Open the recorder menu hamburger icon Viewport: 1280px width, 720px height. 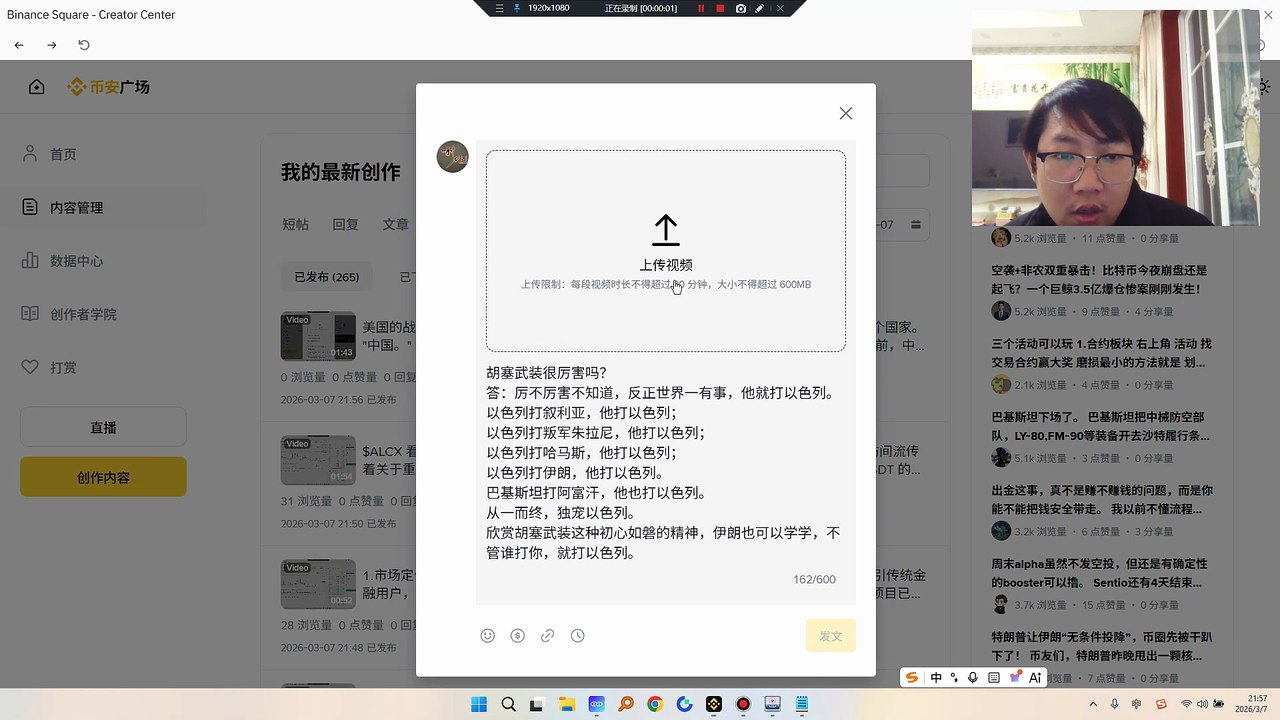coord(500,8)
